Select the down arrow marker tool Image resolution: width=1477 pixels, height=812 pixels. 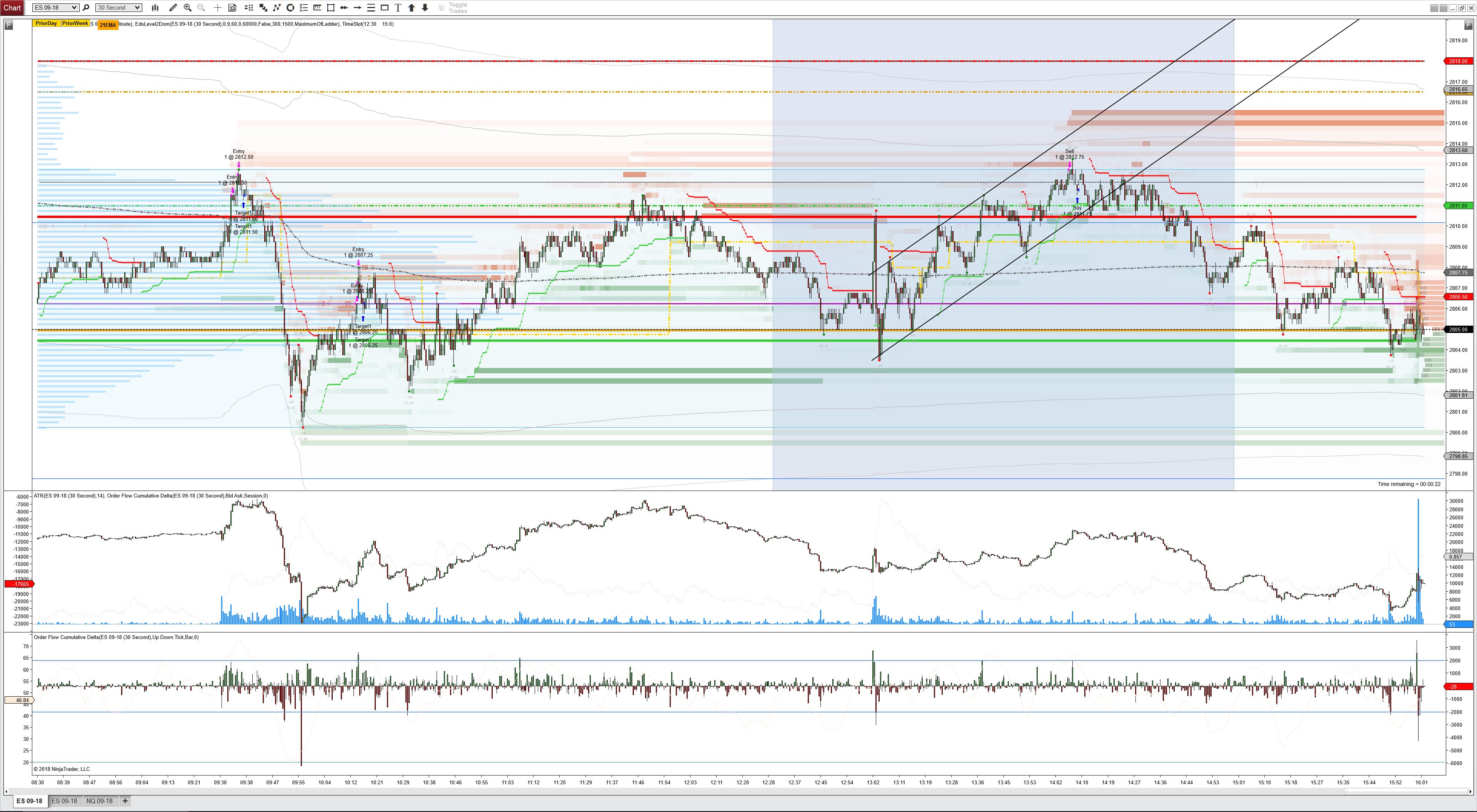[425, 7]
